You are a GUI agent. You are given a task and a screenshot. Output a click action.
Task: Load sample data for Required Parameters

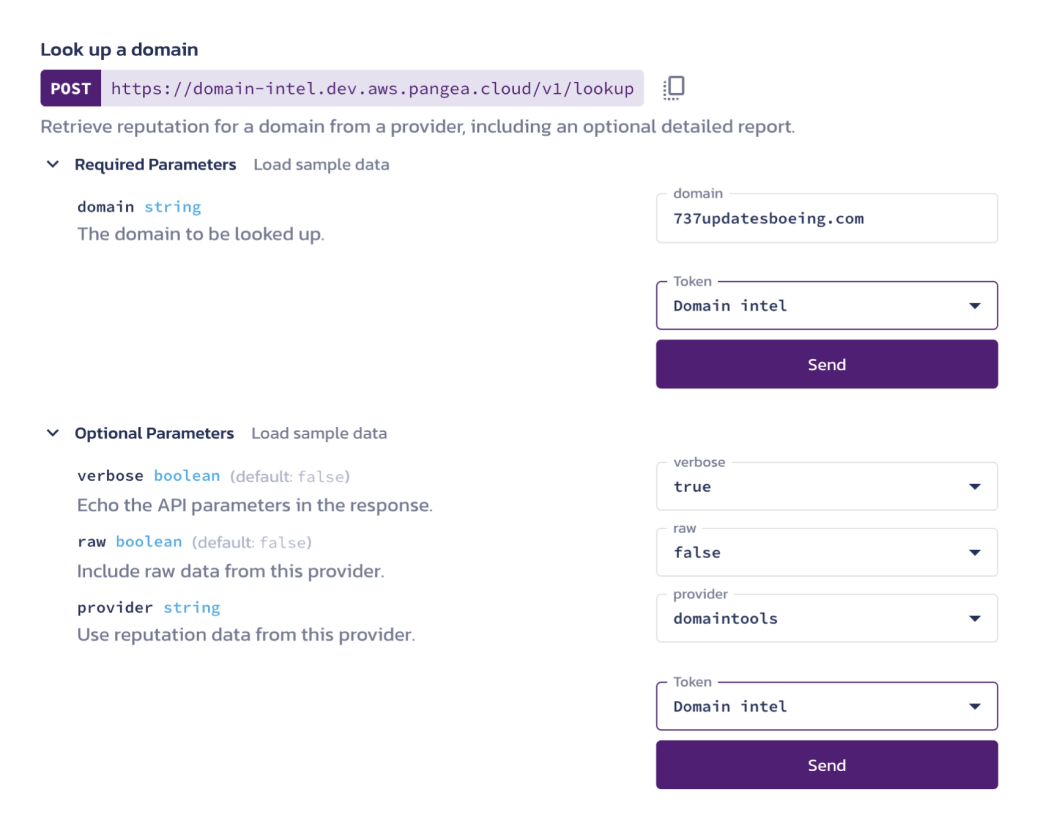pyautogui.click(x=321, y=164)
